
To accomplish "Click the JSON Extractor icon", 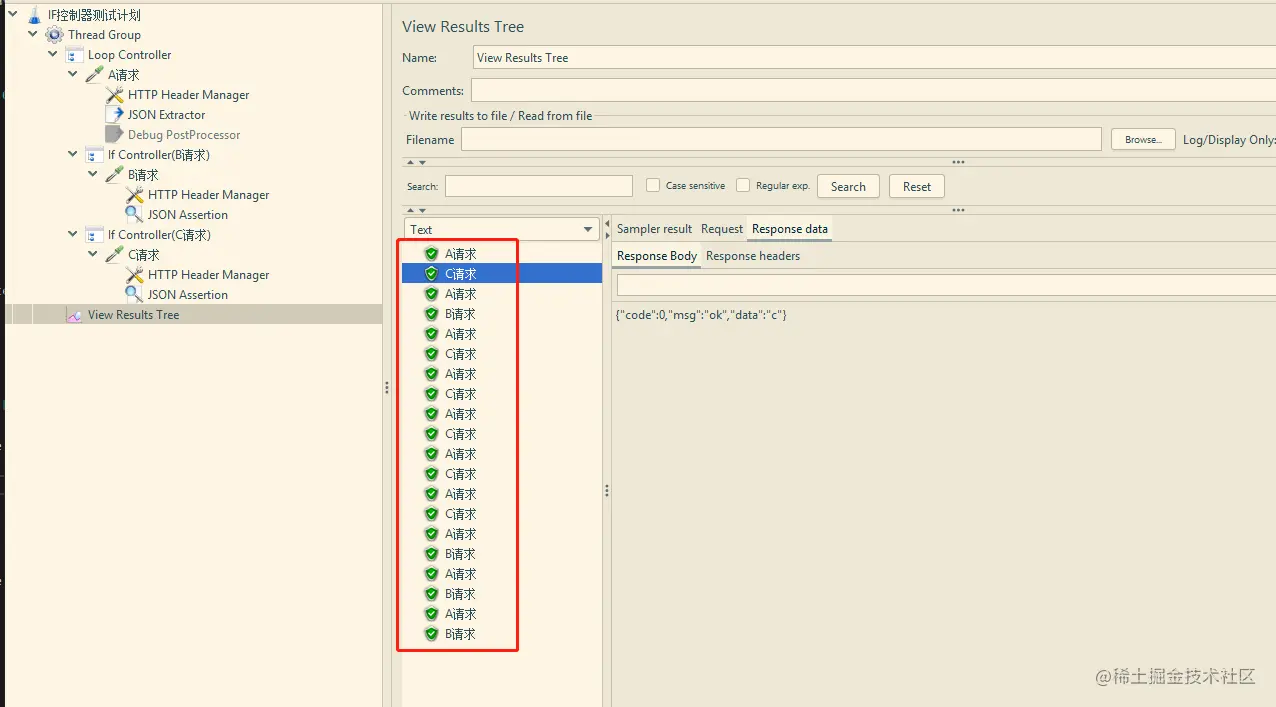I will [x=114, y=115].
